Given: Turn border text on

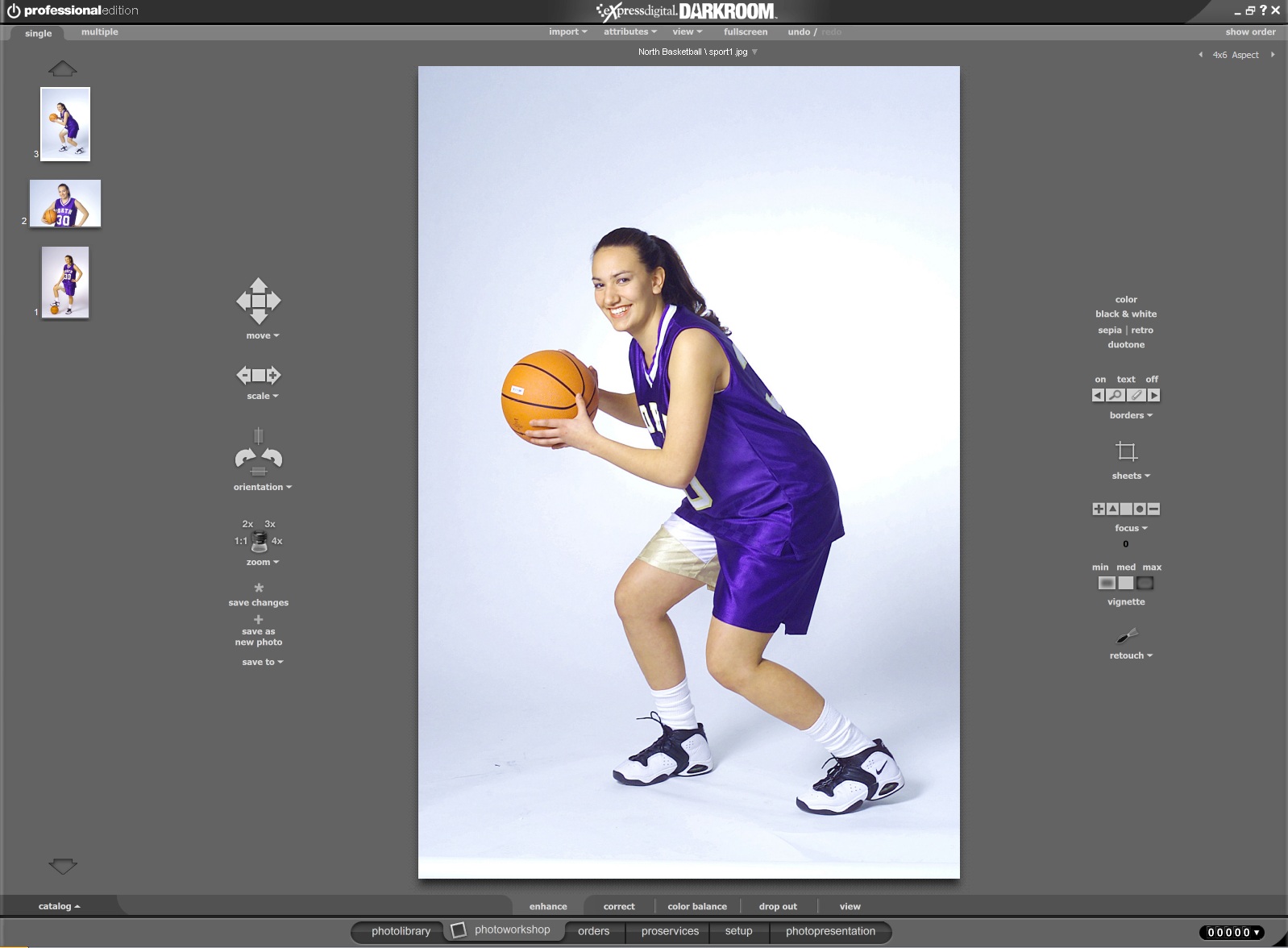Looking at the screenshot, I should (x=1100, y=380).
